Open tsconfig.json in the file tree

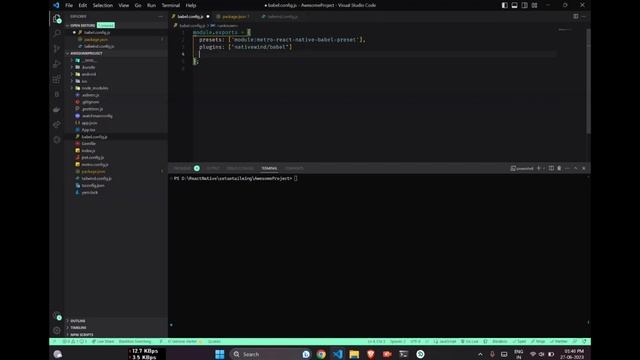93,185
